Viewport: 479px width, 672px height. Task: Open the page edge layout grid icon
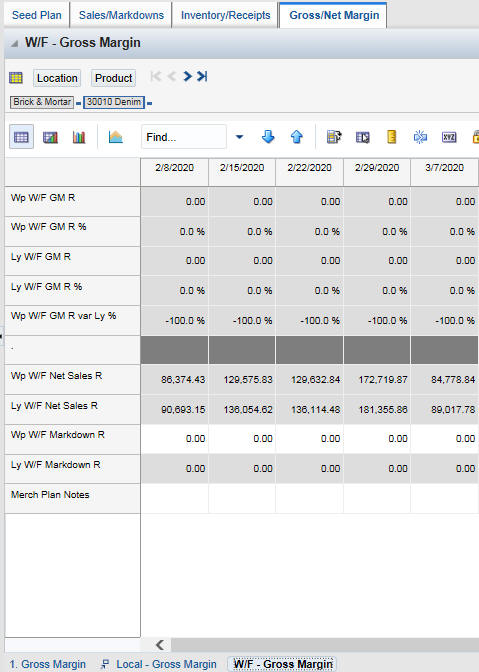[x=16, y=78]
